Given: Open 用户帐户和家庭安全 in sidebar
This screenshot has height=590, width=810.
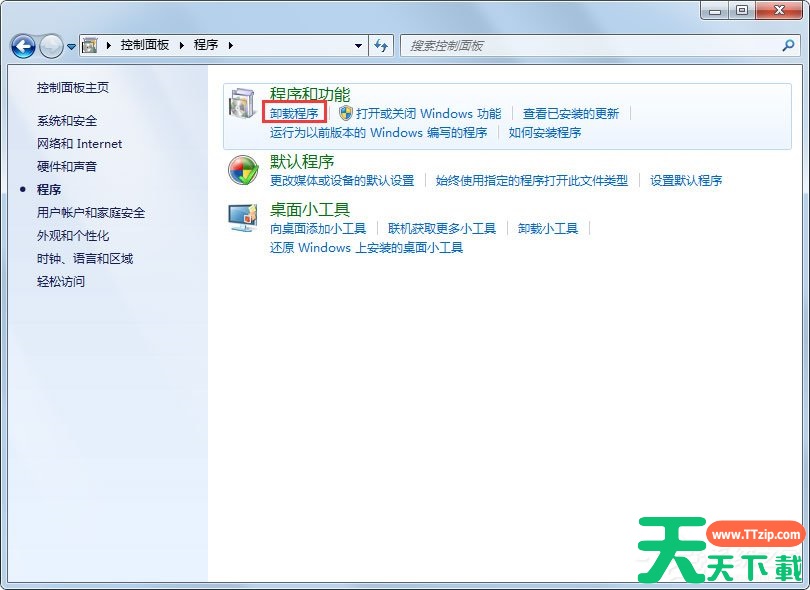Looking at the screenshot, I should pos(91,212).
